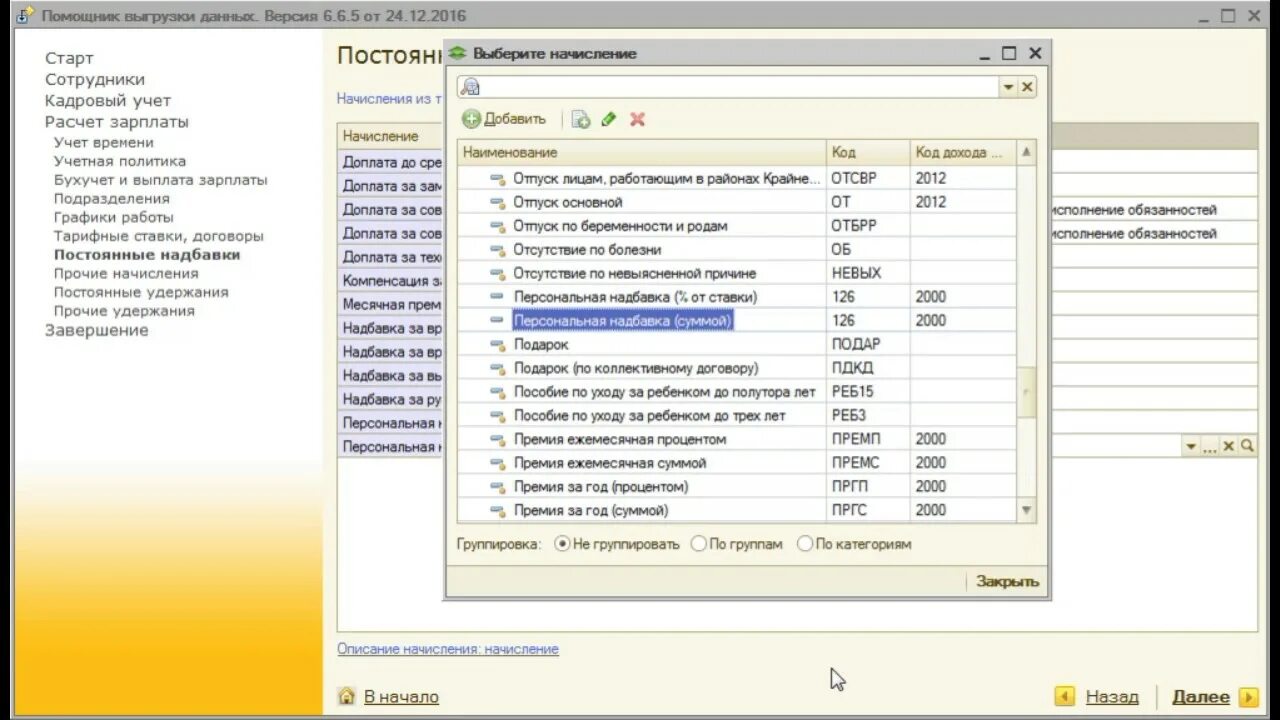
Task: Click in the dialog search input field
Action: pyautogui.click(x=738, y=87)
